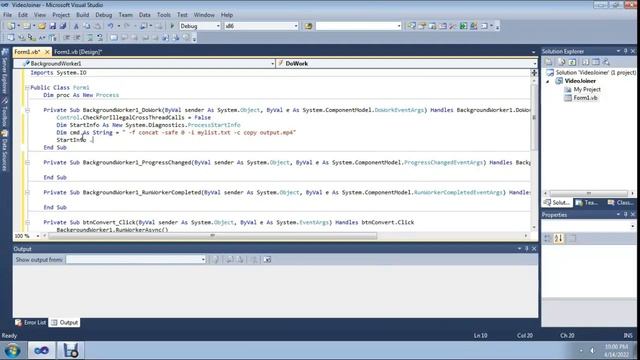Click the code editor vertical scrollbar thumb
The image size is (640, 360).
click(x=534, y=118)
